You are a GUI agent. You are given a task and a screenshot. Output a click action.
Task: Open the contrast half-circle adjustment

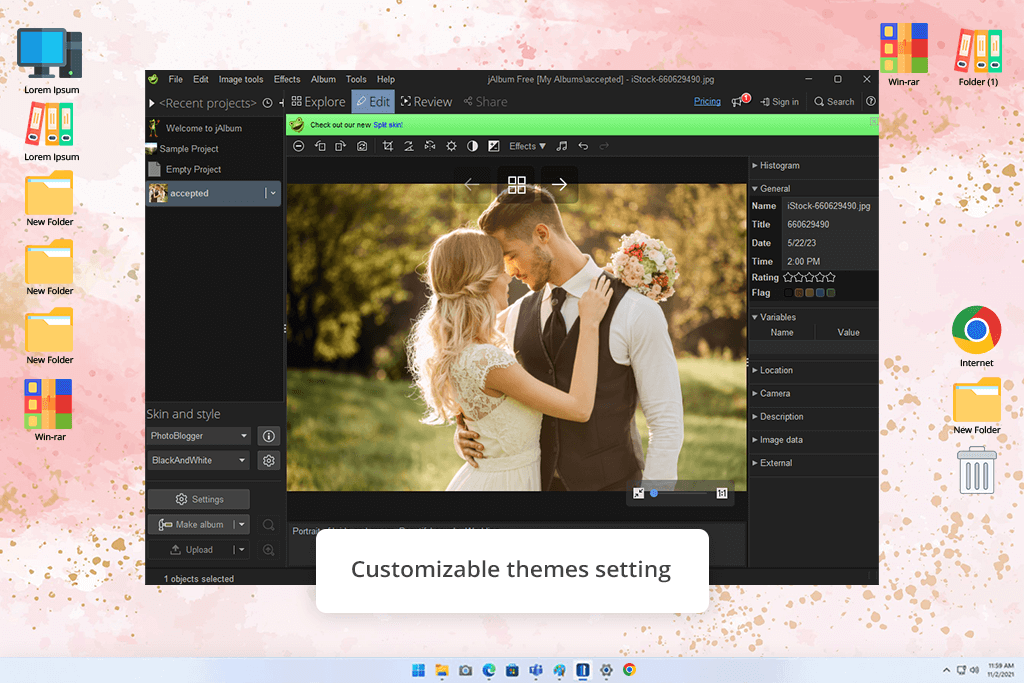[472, 146]
